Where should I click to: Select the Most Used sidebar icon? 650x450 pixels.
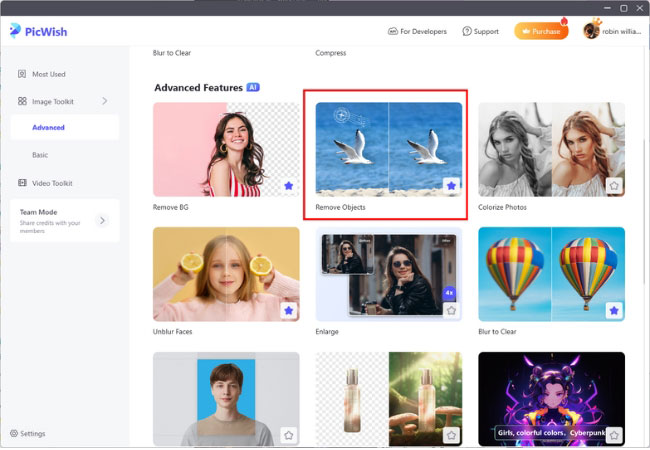(x=22, y=74)
